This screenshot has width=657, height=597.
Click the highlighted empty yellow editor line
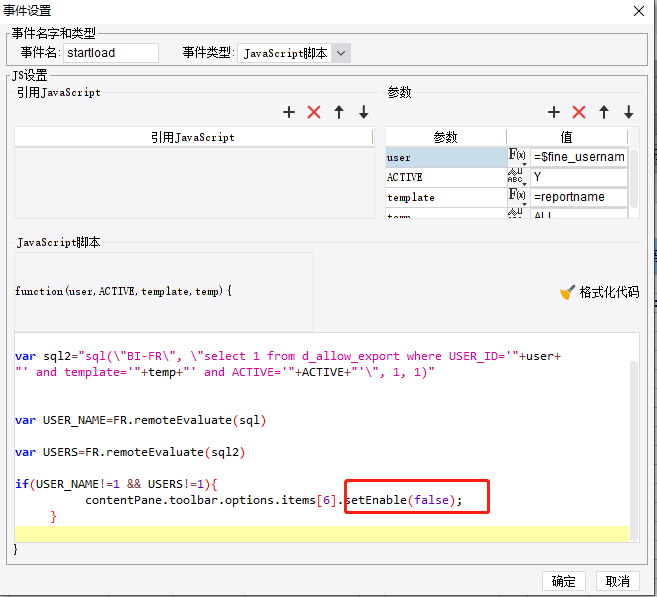point(322,534)
